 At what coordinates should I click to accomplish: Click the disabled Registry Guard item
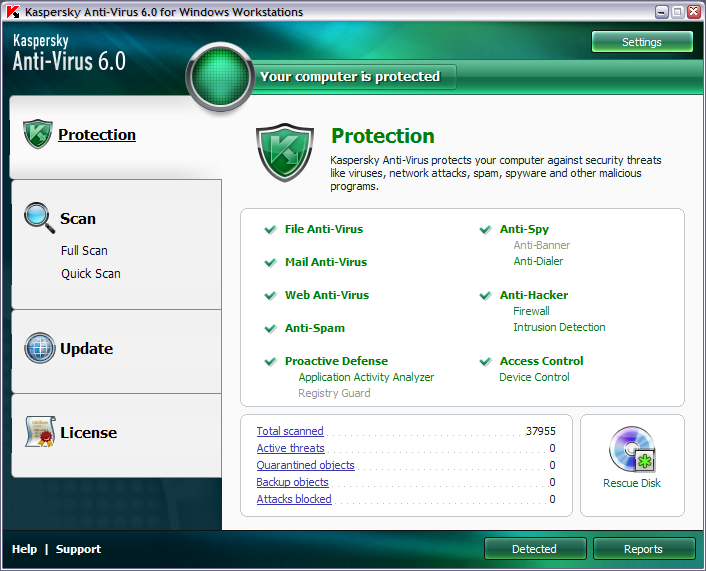coord(334,393)
